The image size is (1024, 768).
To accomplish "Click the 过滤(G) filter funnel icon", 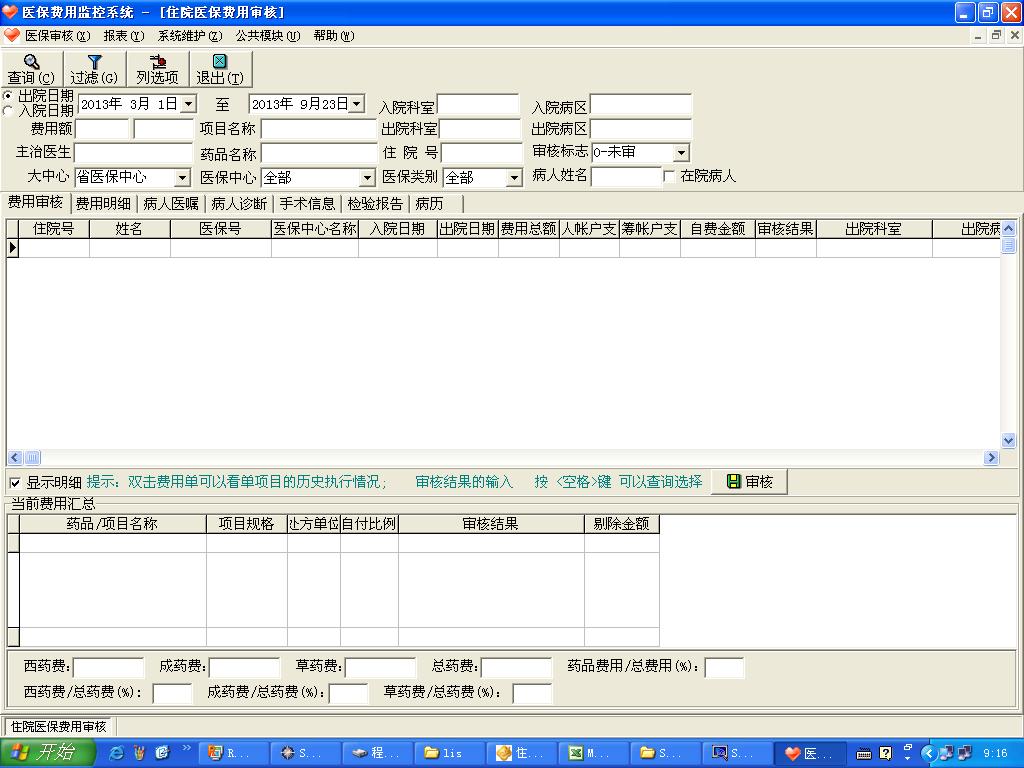I will coord(95,69).
